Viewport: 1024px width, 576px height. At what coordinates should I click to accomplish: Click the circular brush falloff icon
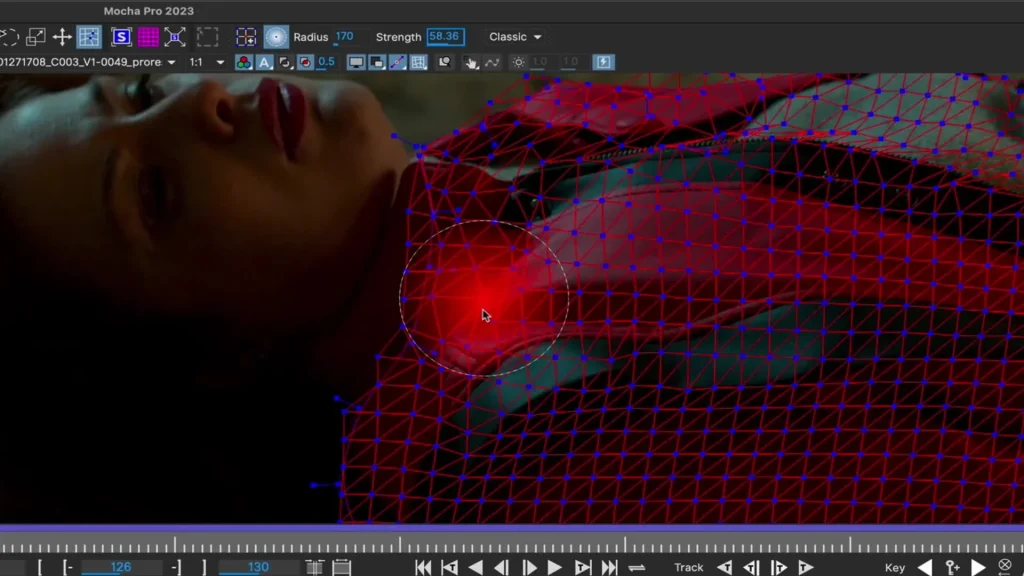[276, 36]
